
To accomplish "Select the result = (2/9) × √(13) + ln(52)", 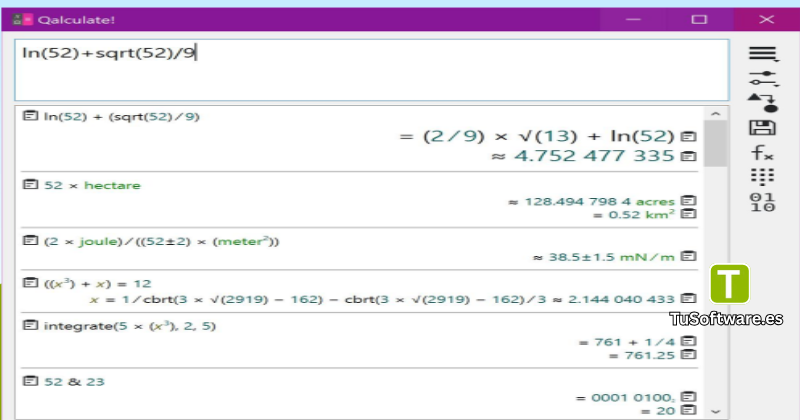I will coord(537,136).
